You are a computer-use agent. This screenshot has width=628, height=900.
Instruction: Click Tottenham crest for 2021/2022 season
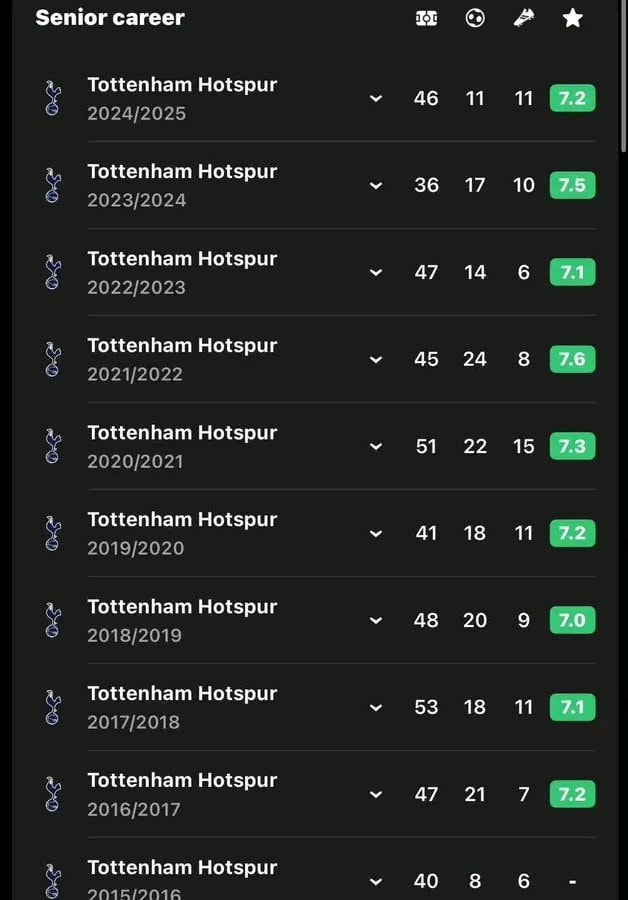53,359
